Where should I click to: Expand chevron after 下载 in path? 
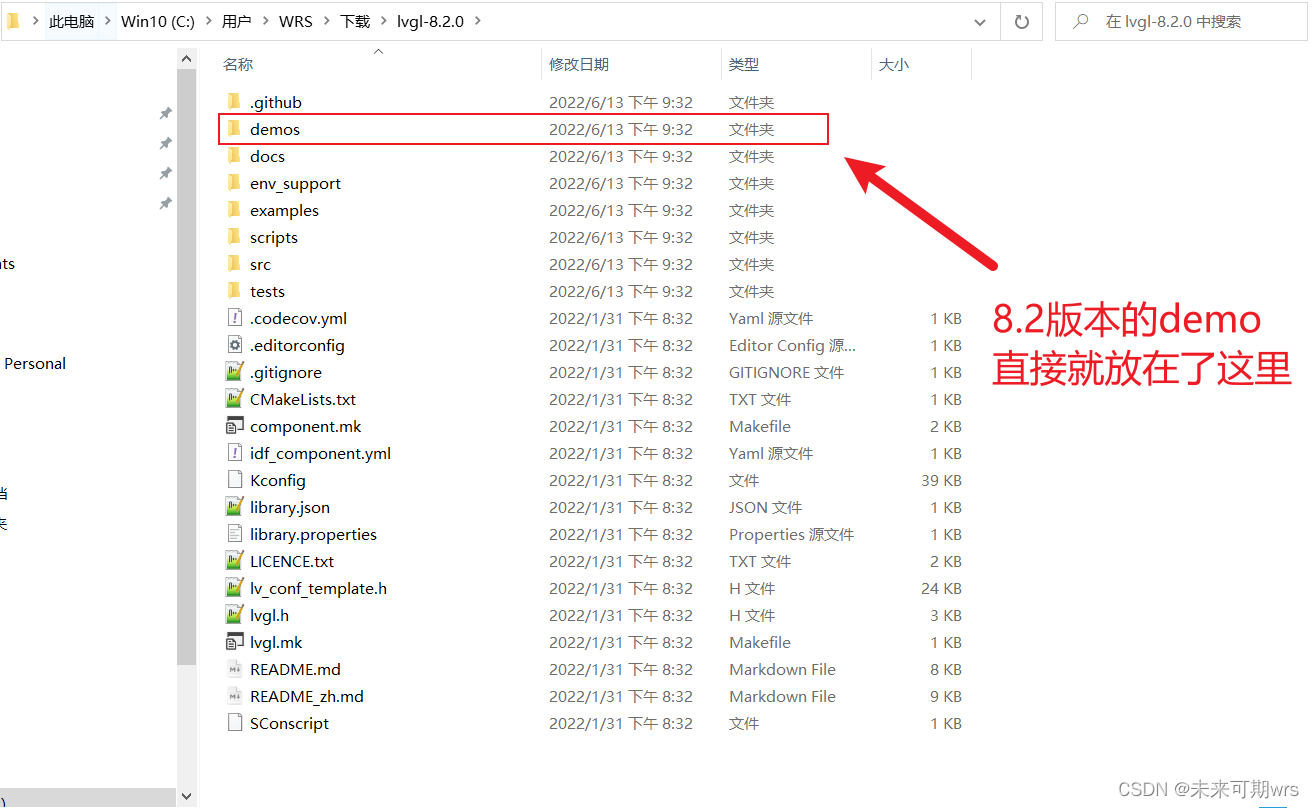click(x=384, y=21)
